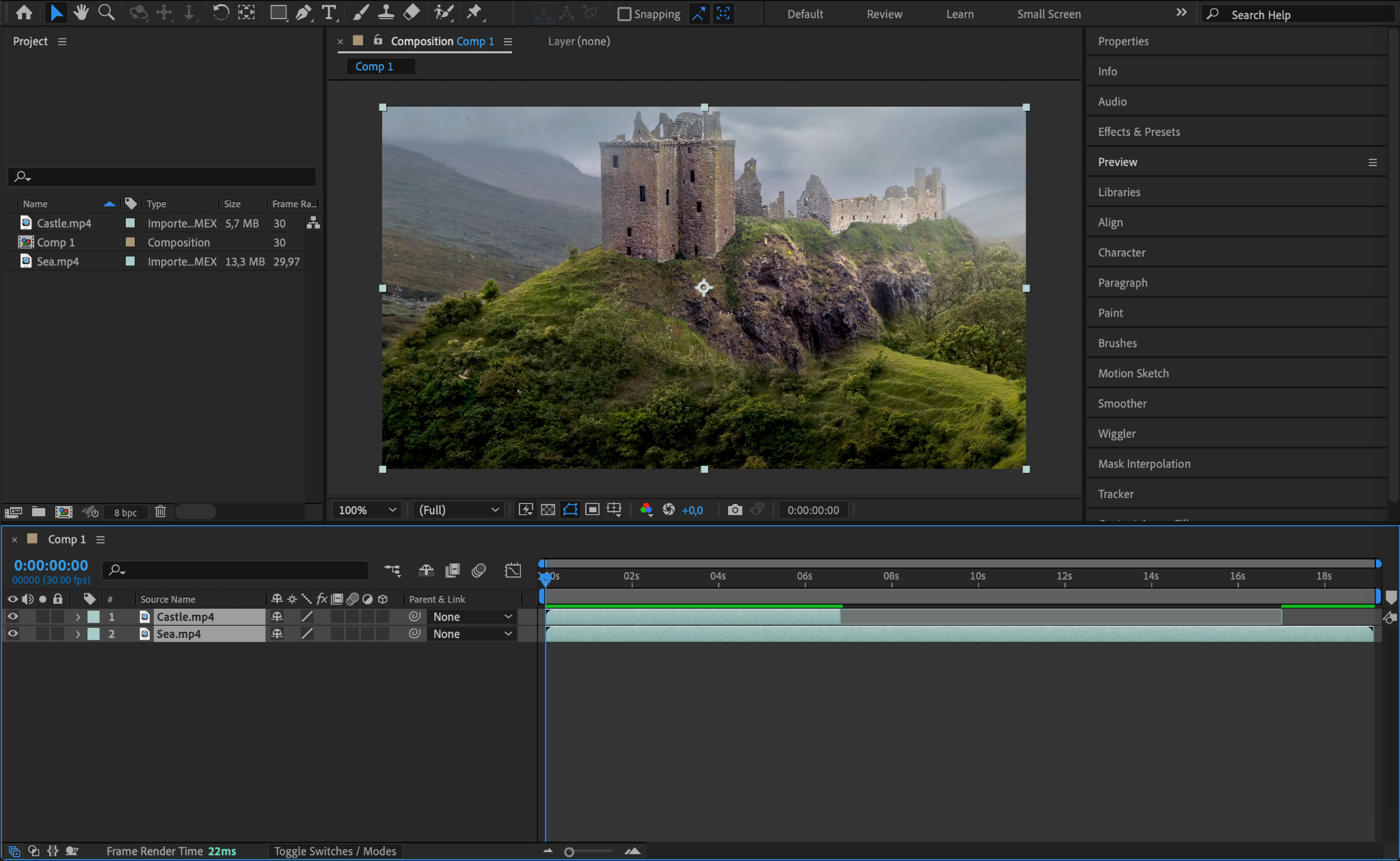Open the Graph Editor in timeline
The height and width of the screenshot is (861, 1400).
[513, 570]
